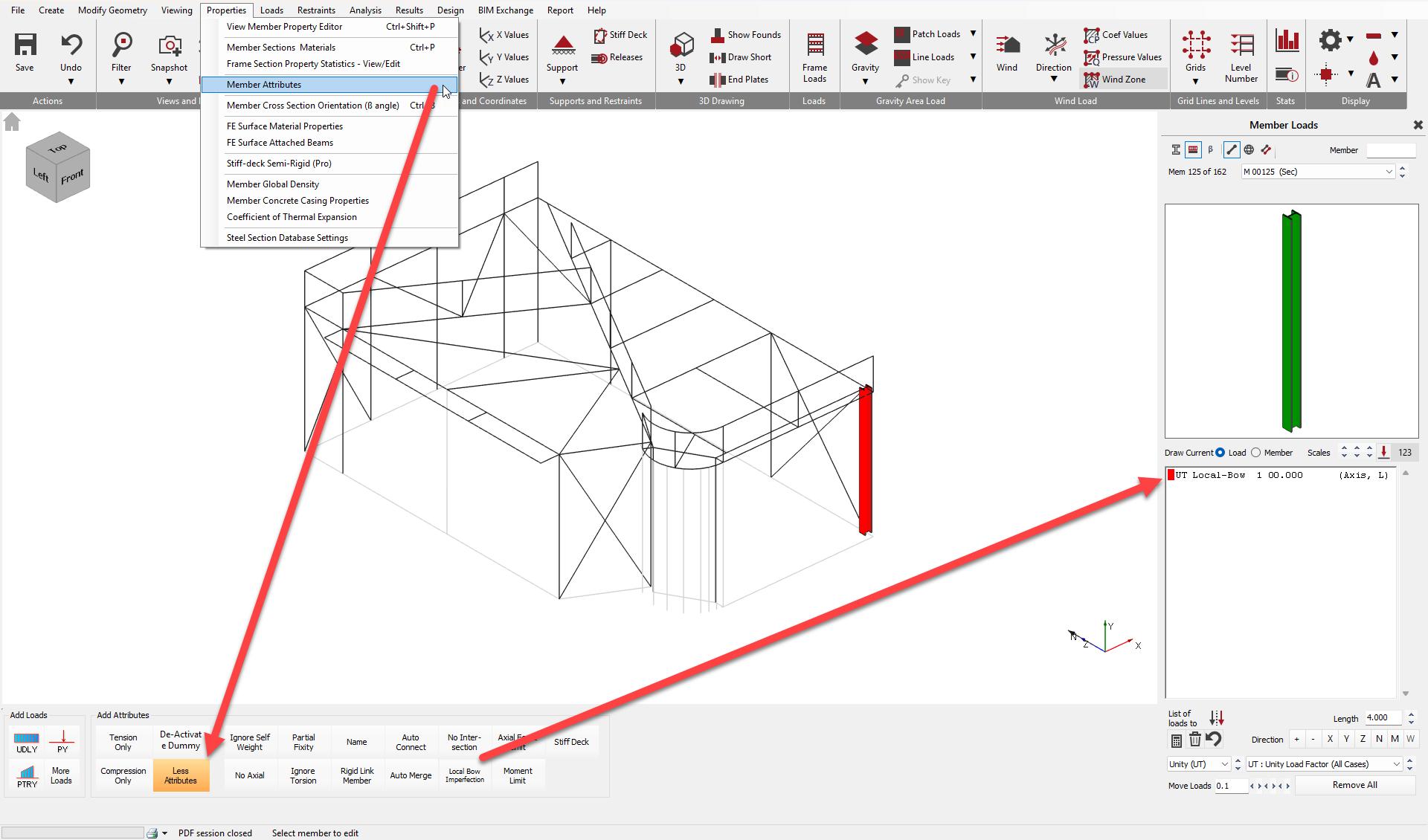Image resolution: width=1428 pixels, height=840 pixels.
Task: Click the Home view icon
Action: click(12, 123)
